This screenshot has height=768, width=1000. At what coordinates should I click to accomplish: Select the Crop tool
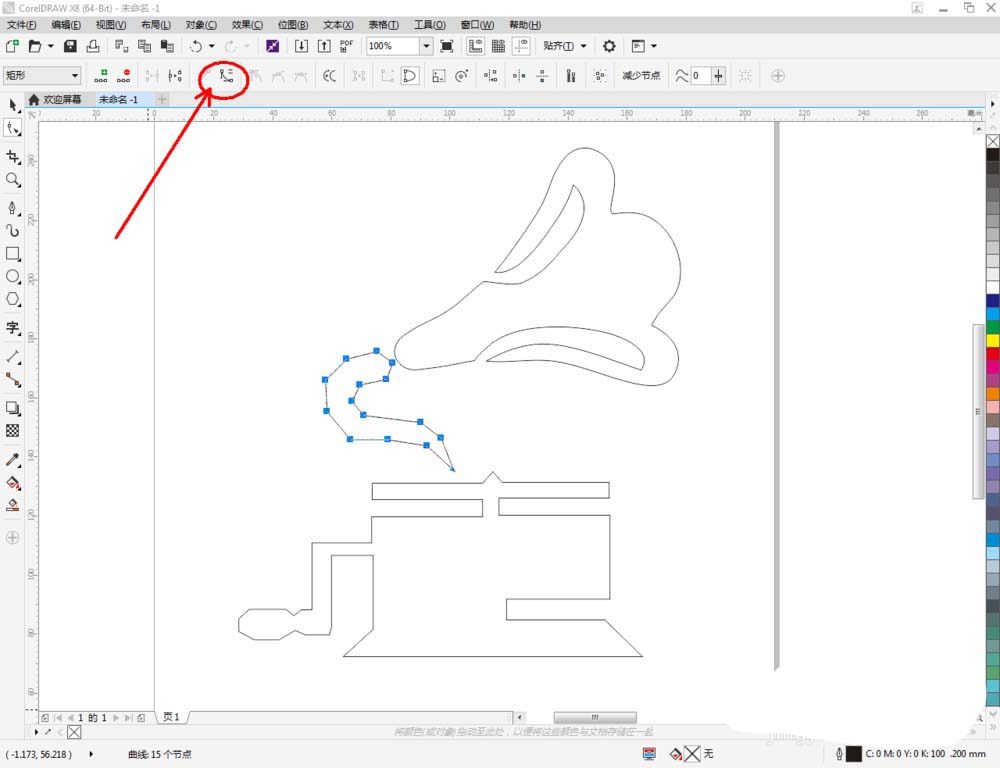tap(13, 157)
